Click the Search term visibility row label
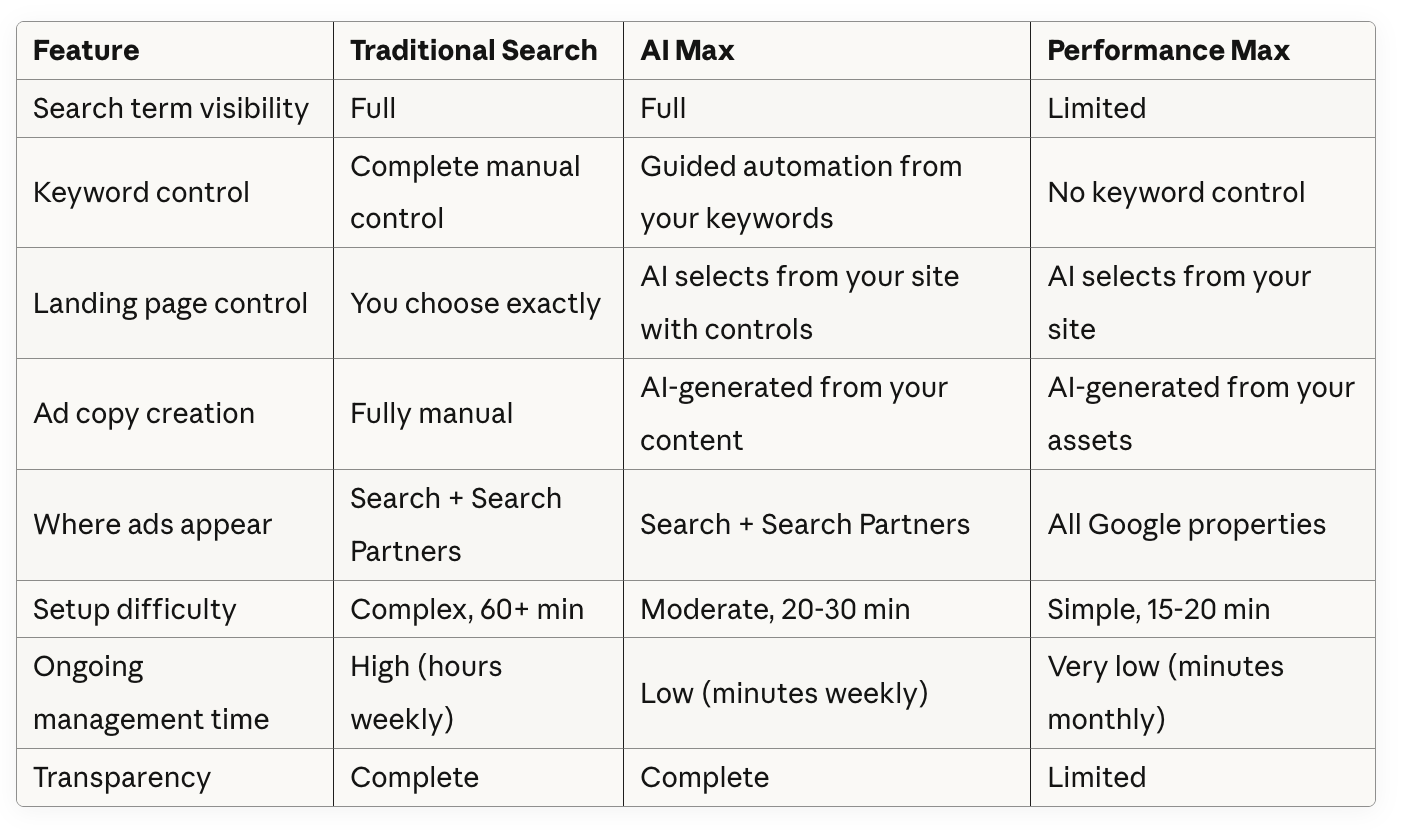This screenshot has width=1404, height=830. coord(171,108)
